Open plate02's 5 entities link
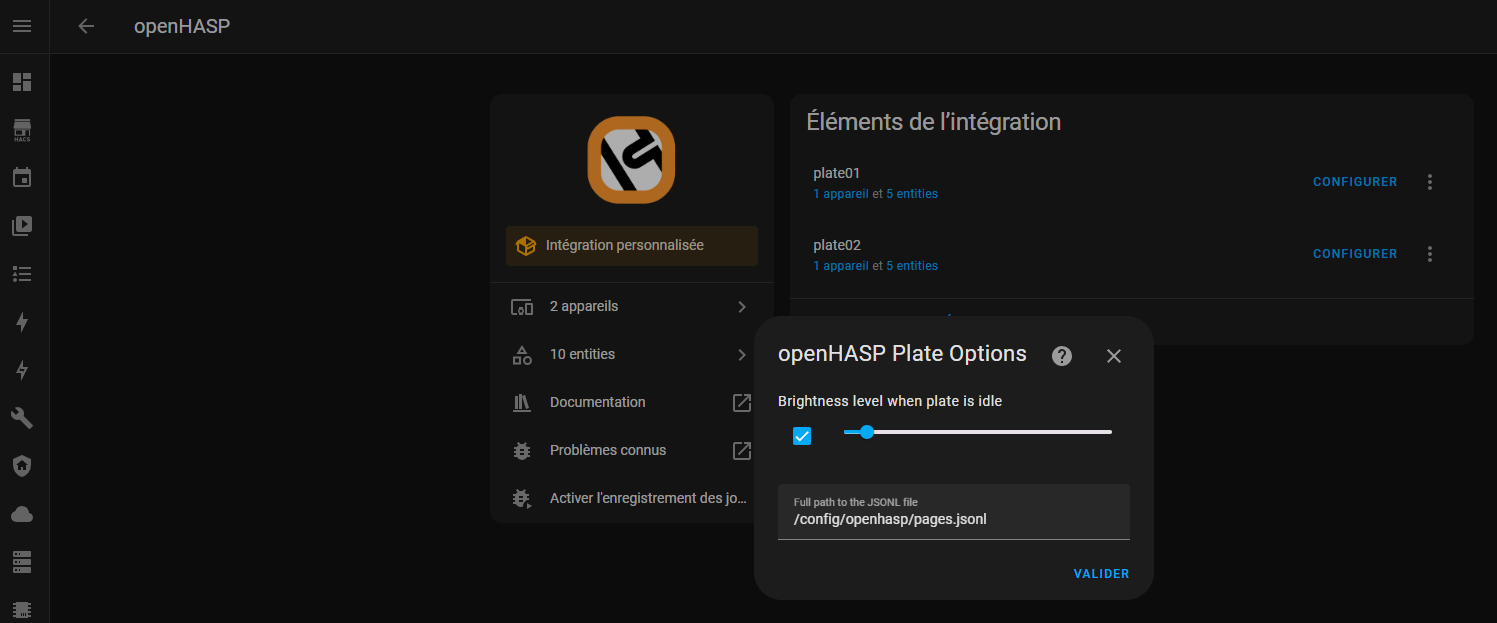1497x623 pixels. pos(912,266)
